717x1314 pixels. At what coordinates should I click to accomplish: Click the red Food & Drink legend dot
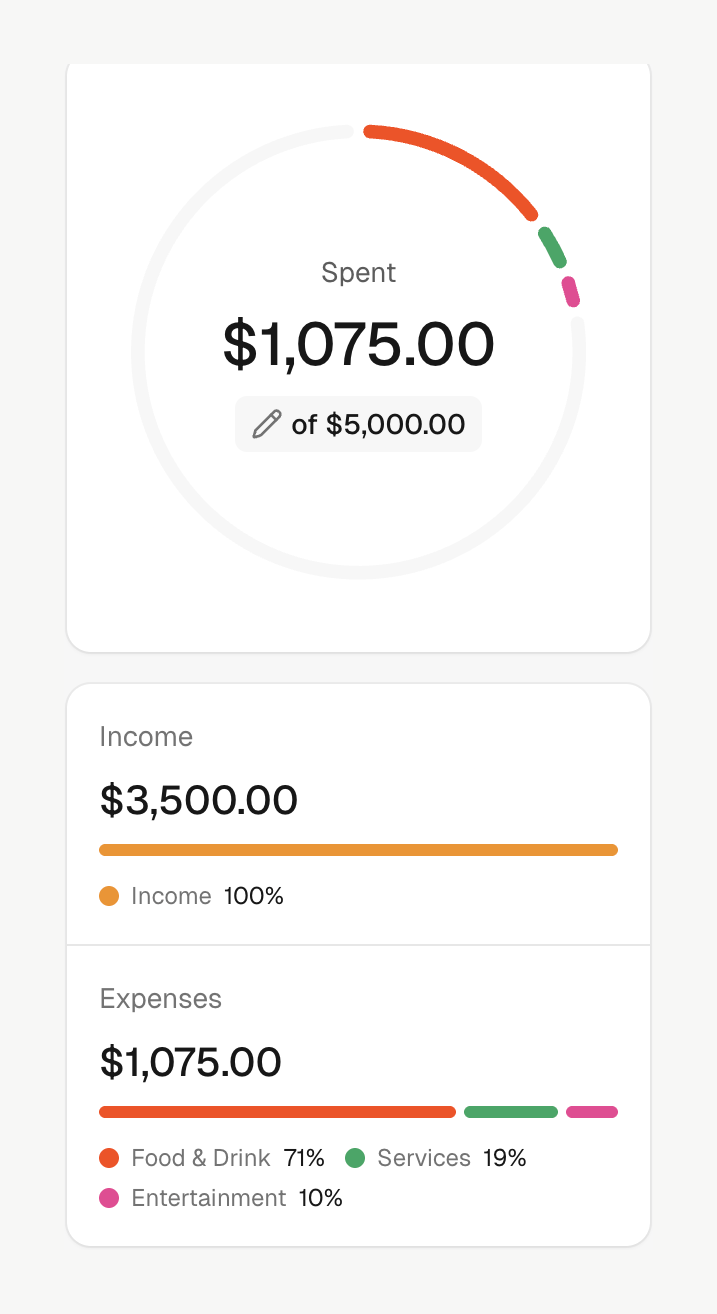pyautogui.click(x=110, y=1158)
